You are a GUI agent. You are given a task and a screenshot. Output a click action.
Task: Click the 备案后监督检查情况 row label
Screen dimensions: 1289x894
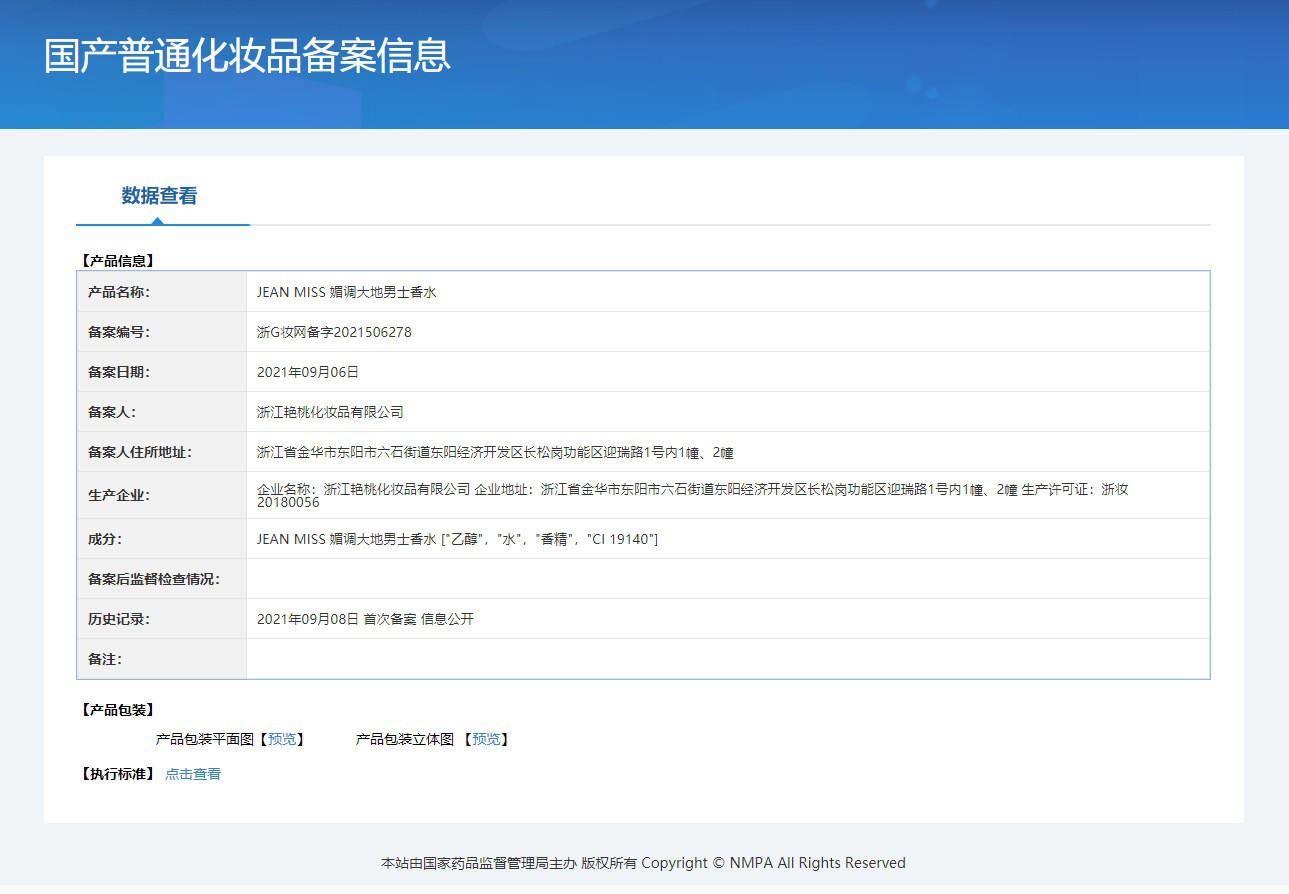(x=154, y=579)
